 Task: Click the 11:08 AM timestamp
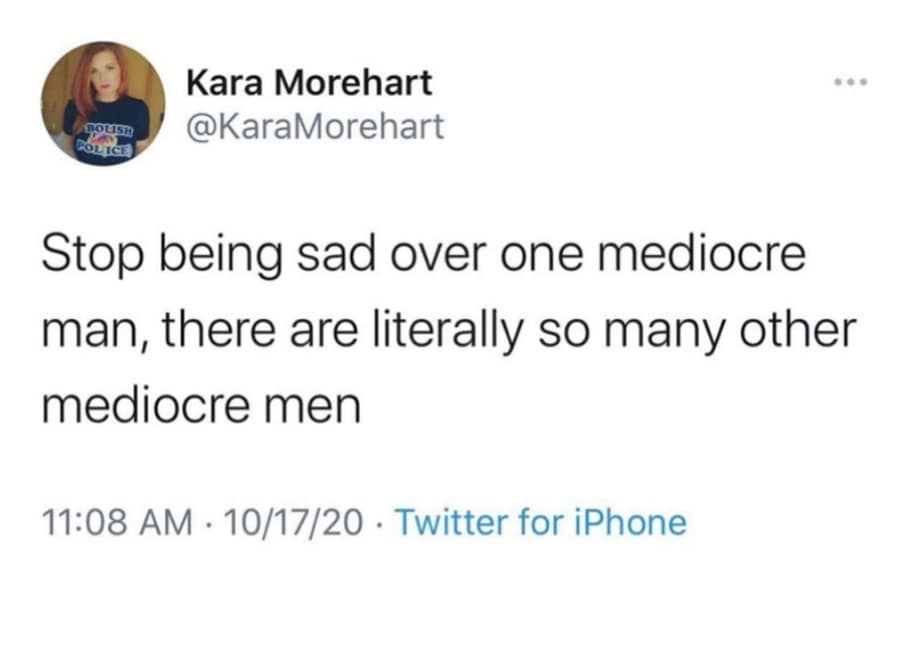[115, 521]
